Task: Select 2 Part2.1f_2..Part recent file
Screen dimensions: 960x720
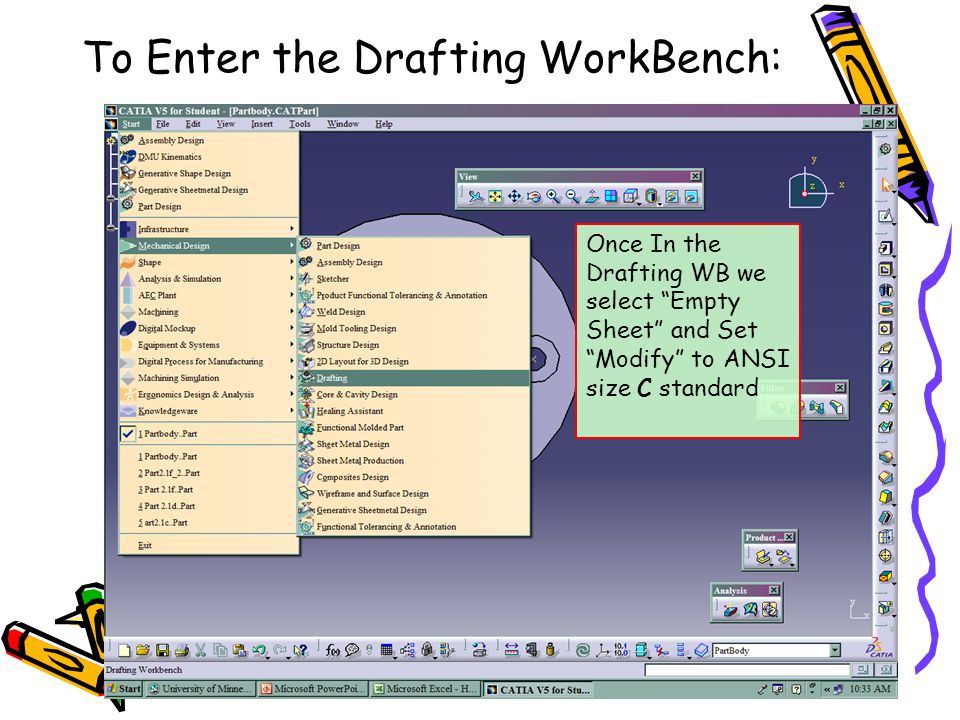Action: click(208, 473)
